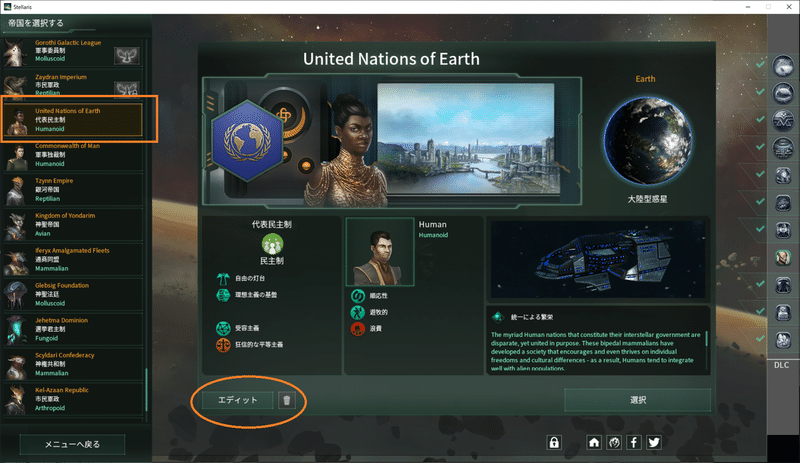Click the エディット edit button
This screenshot has width=800, height=463.
tap(238, 400)
